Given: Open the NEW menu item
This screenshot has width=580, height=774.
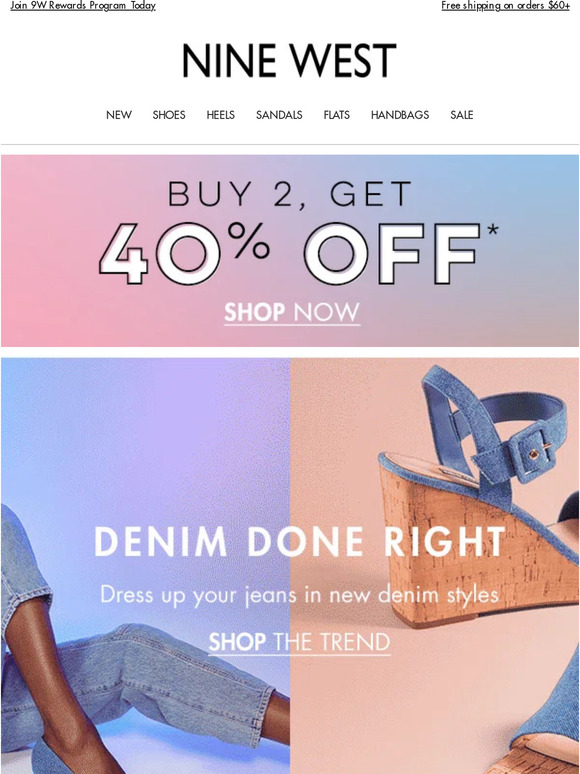Looking at the screenshot, I should pos(119,115).
